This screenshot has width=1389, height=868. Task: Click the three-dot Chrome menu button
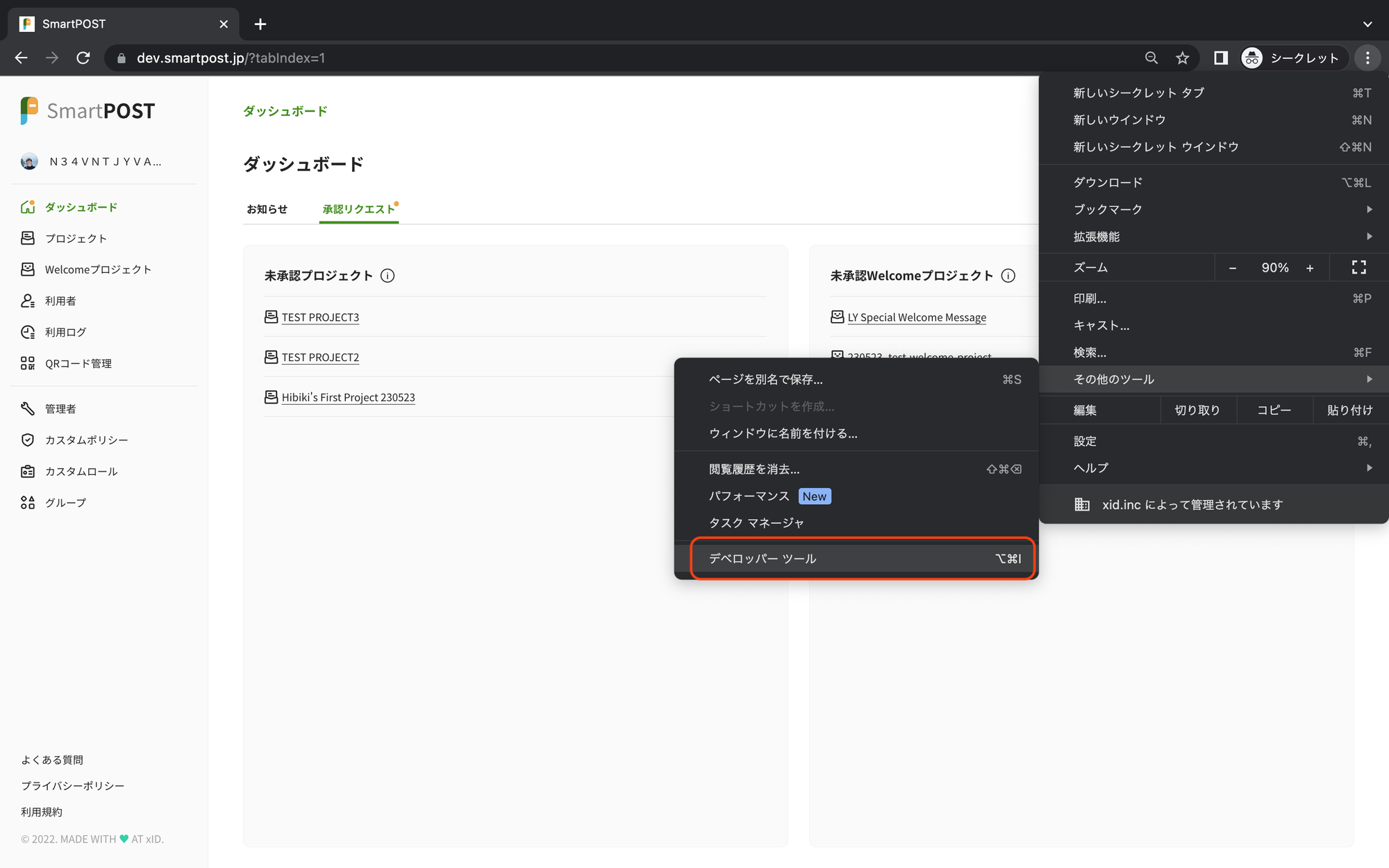tap(1367, 58)
